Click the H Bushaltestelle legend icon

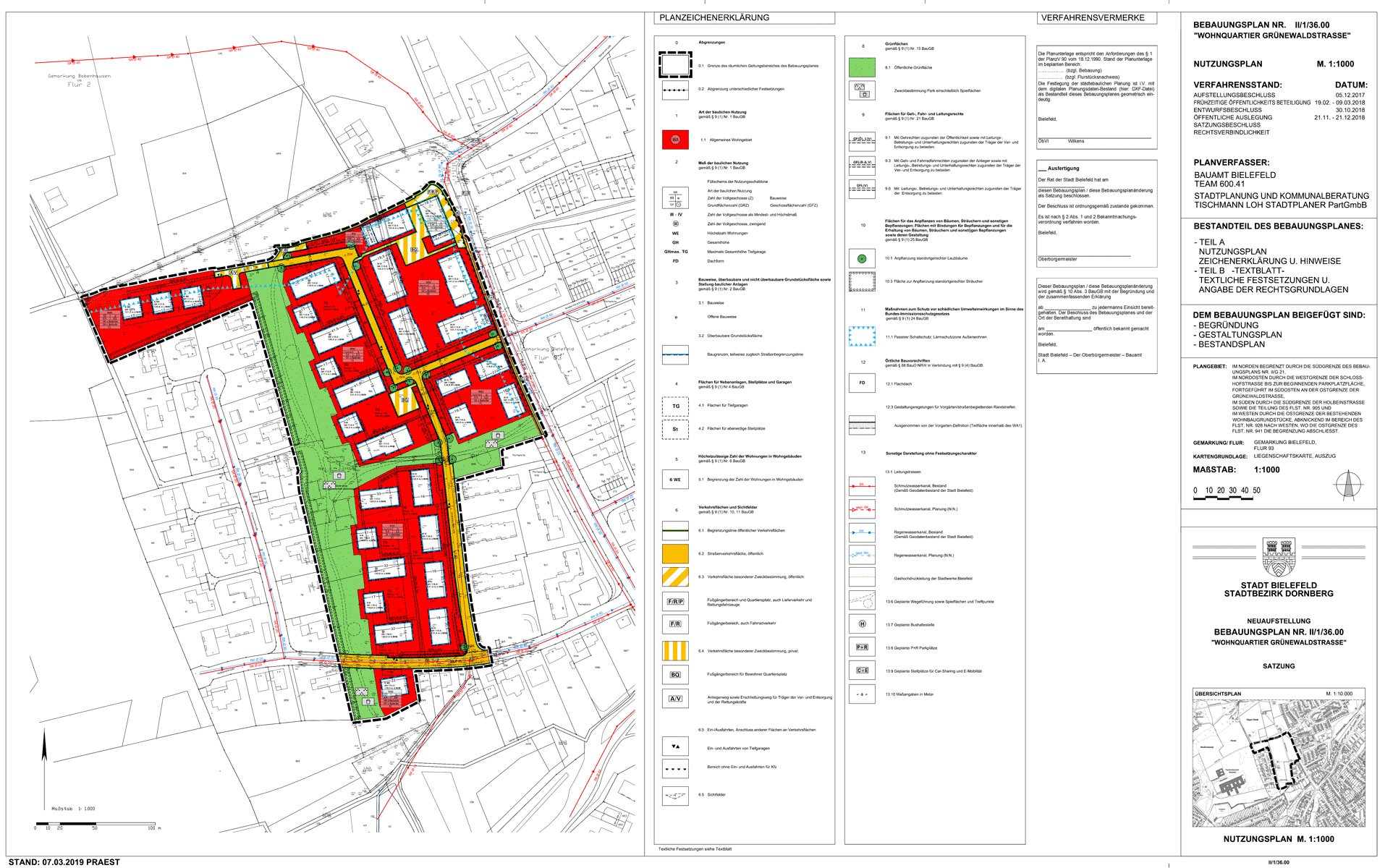click(x=862, y=624)
